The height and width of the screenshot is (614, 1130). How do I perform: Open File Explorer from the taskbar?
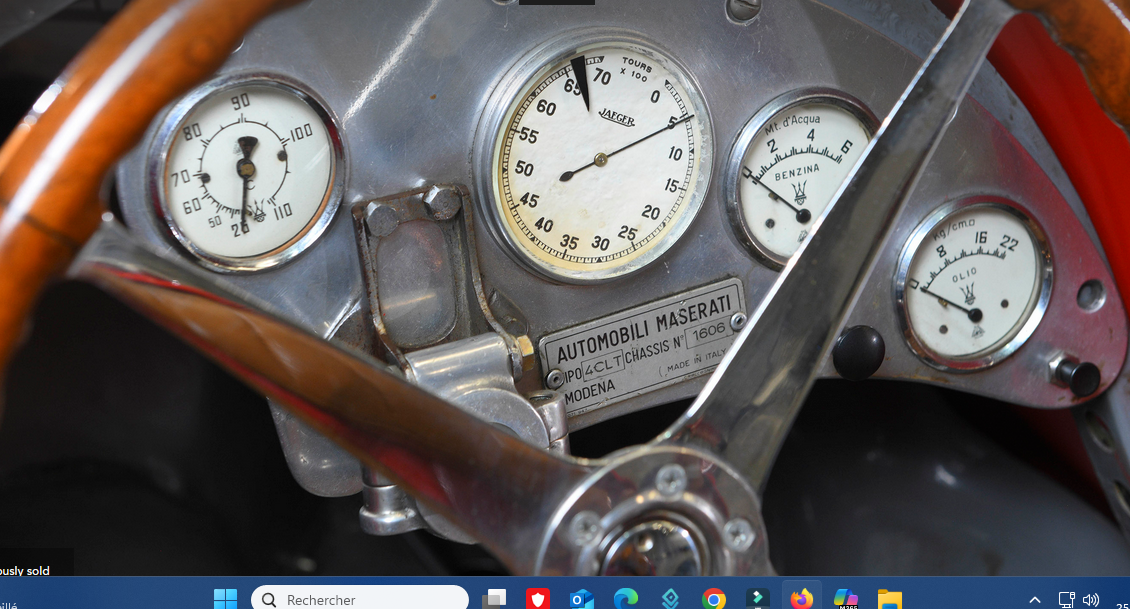[890, 599]
